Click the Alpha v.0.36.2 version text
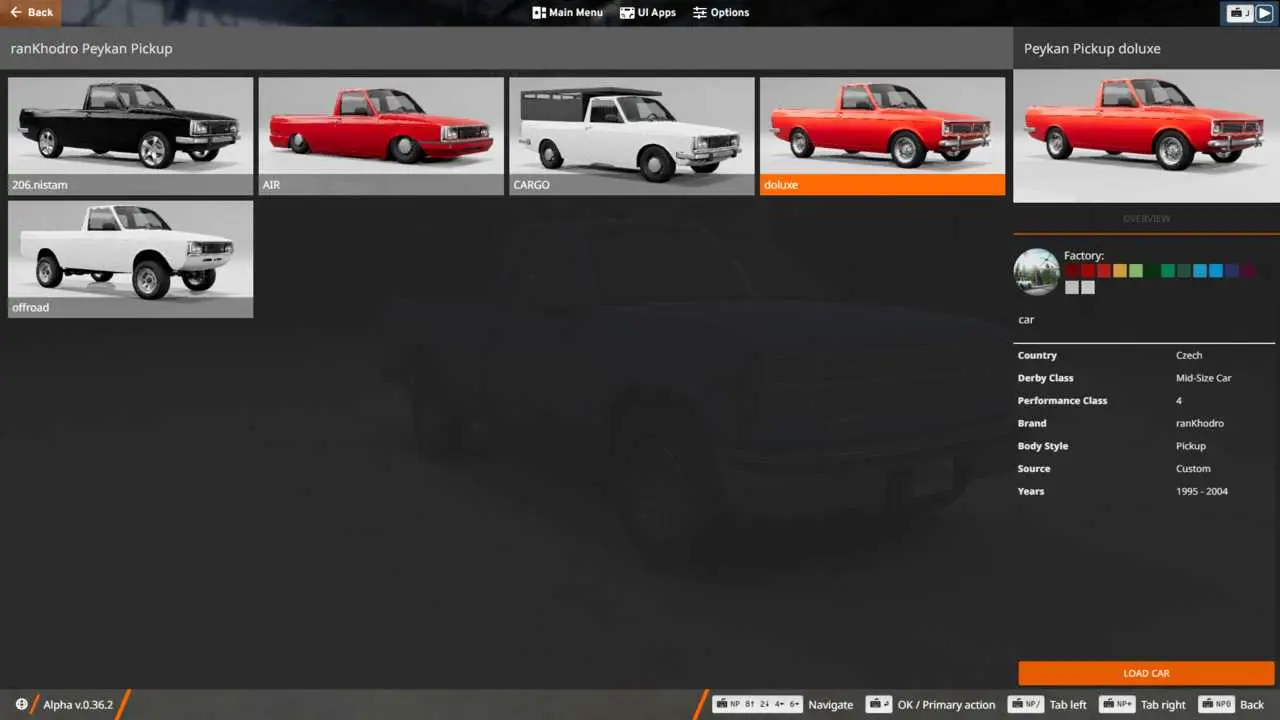 click(x=78, y=705)
